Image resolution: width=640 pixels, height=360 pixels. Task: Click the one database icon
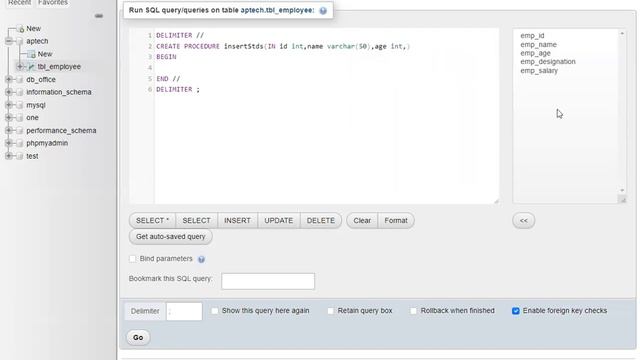pos(20,118)
